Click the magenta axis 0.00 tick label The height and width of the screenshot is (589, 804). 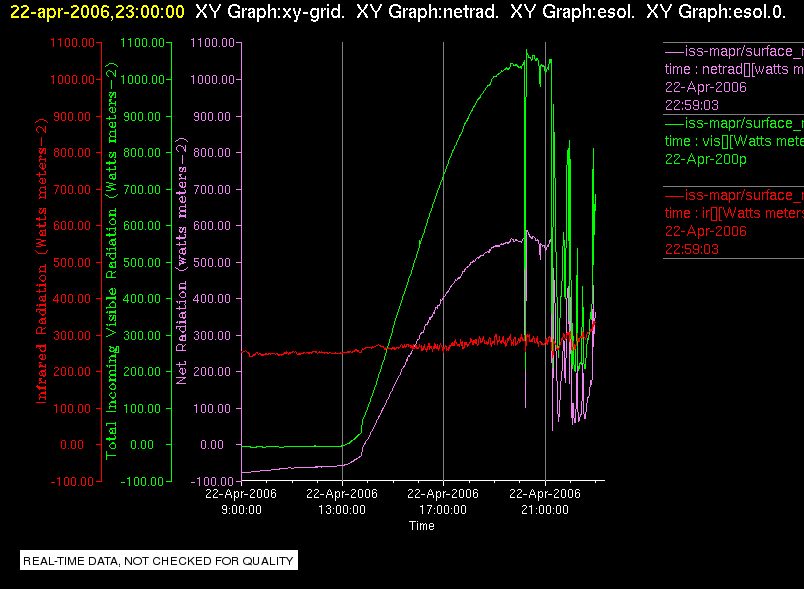(212, 445)
